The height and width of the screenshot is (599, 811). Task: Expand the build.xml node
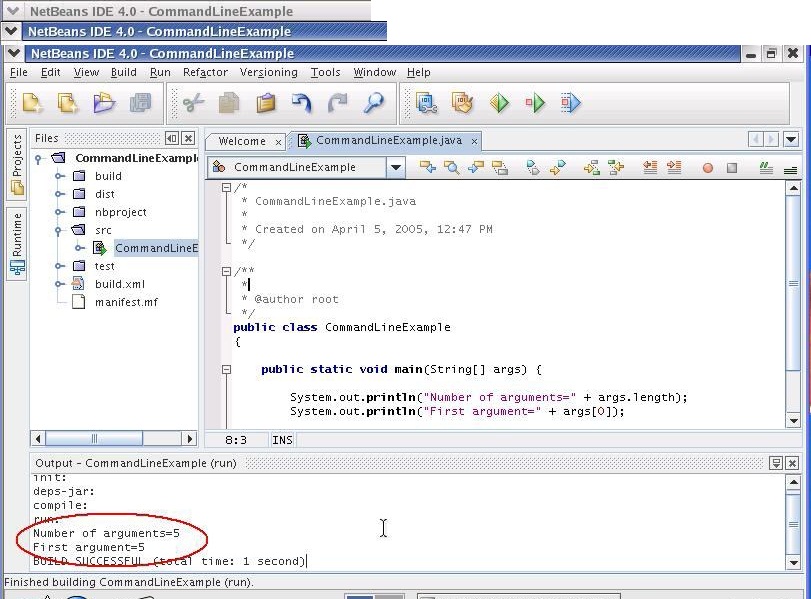60,283
